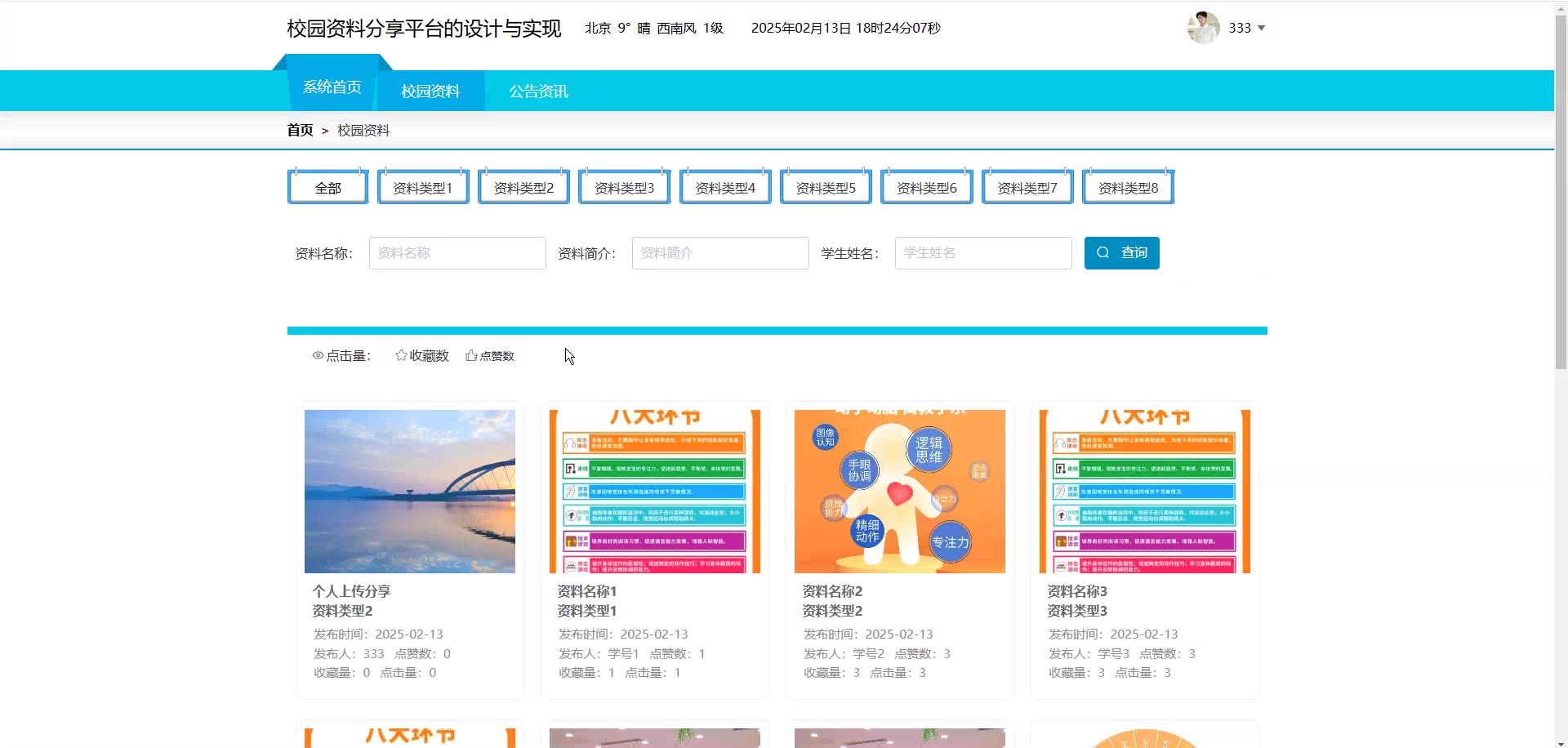Click the 北京 weather info text
The image size is (1568, 748).
(654, 28)
